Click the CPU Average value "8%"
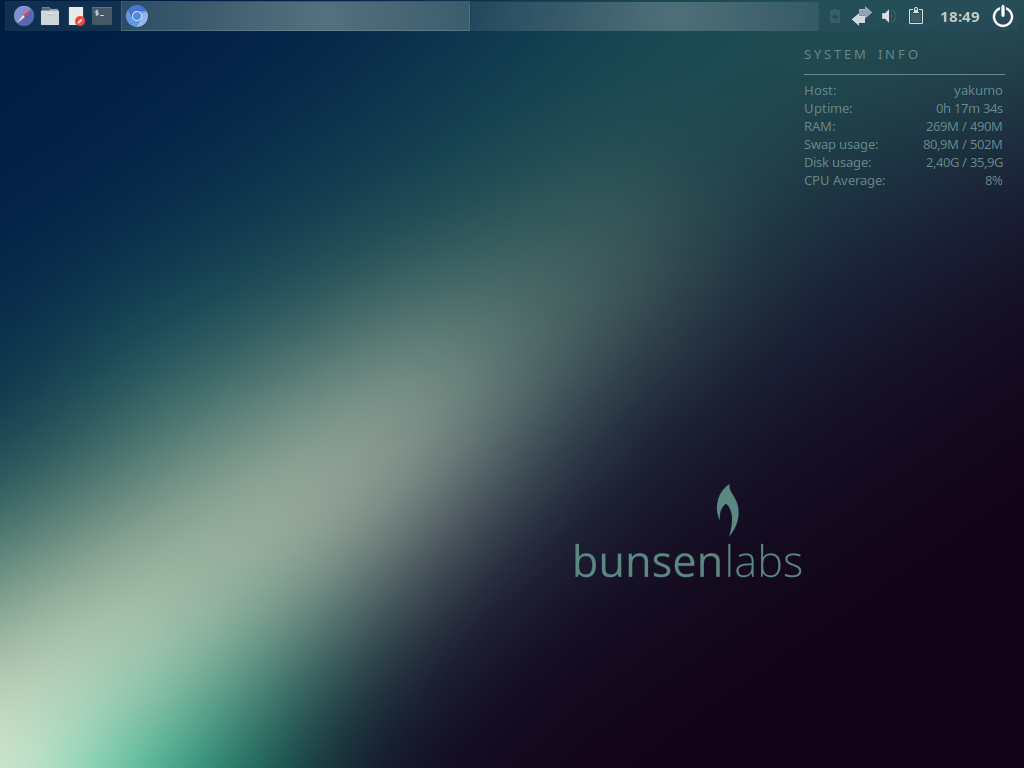This screenshot has width=1024, height=768. coord(993,180)
